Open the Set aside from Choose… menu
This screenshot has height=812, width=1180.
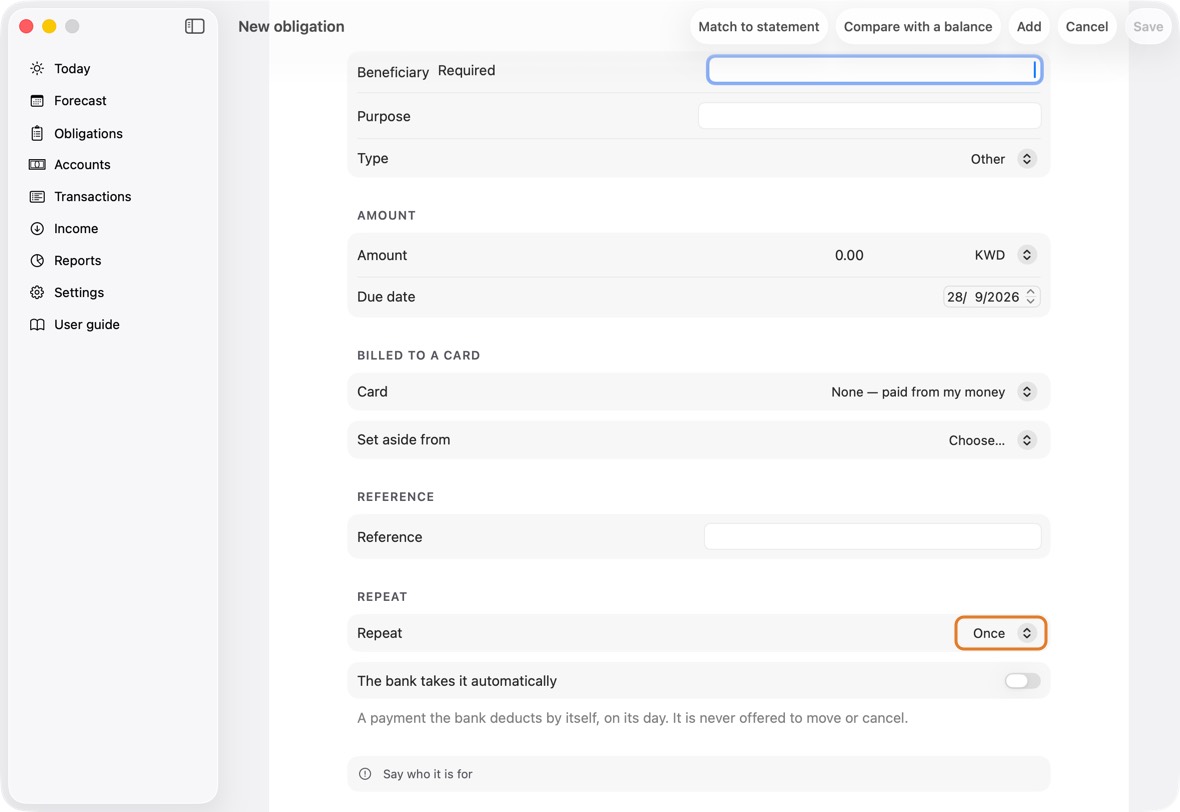tap(992, 440)
